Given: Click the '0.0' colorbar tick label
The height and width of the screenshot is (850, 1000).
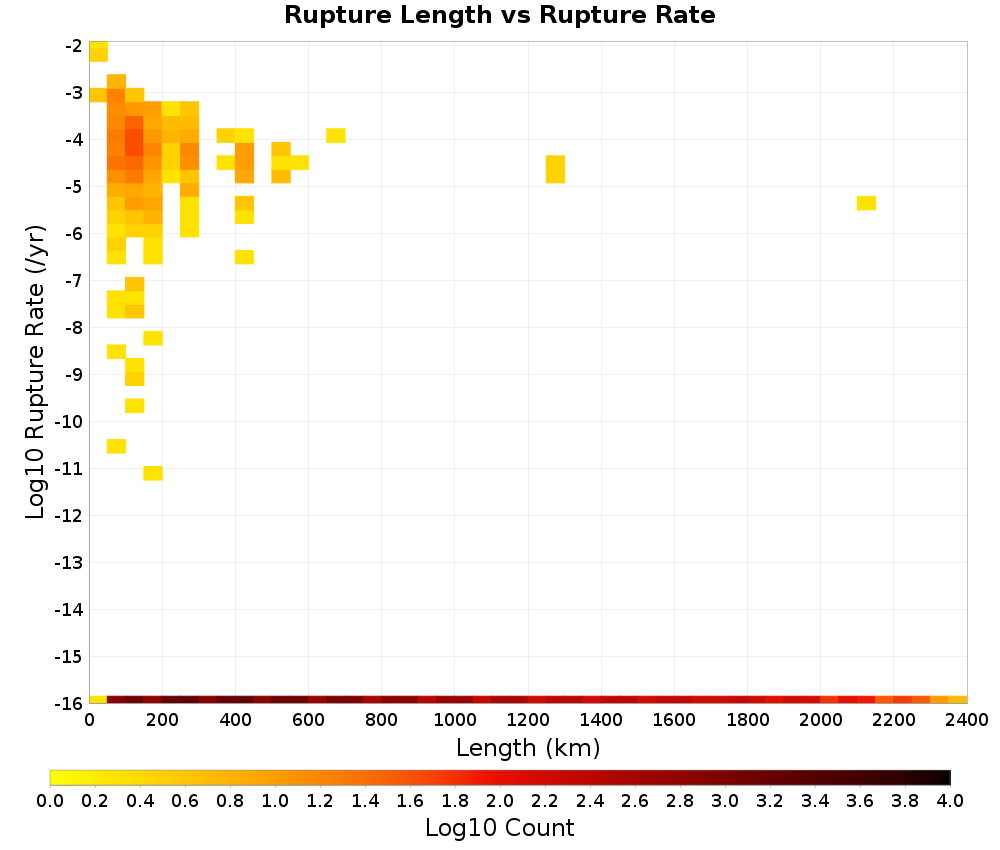Looking at the screenshot, I should [50, 800].
